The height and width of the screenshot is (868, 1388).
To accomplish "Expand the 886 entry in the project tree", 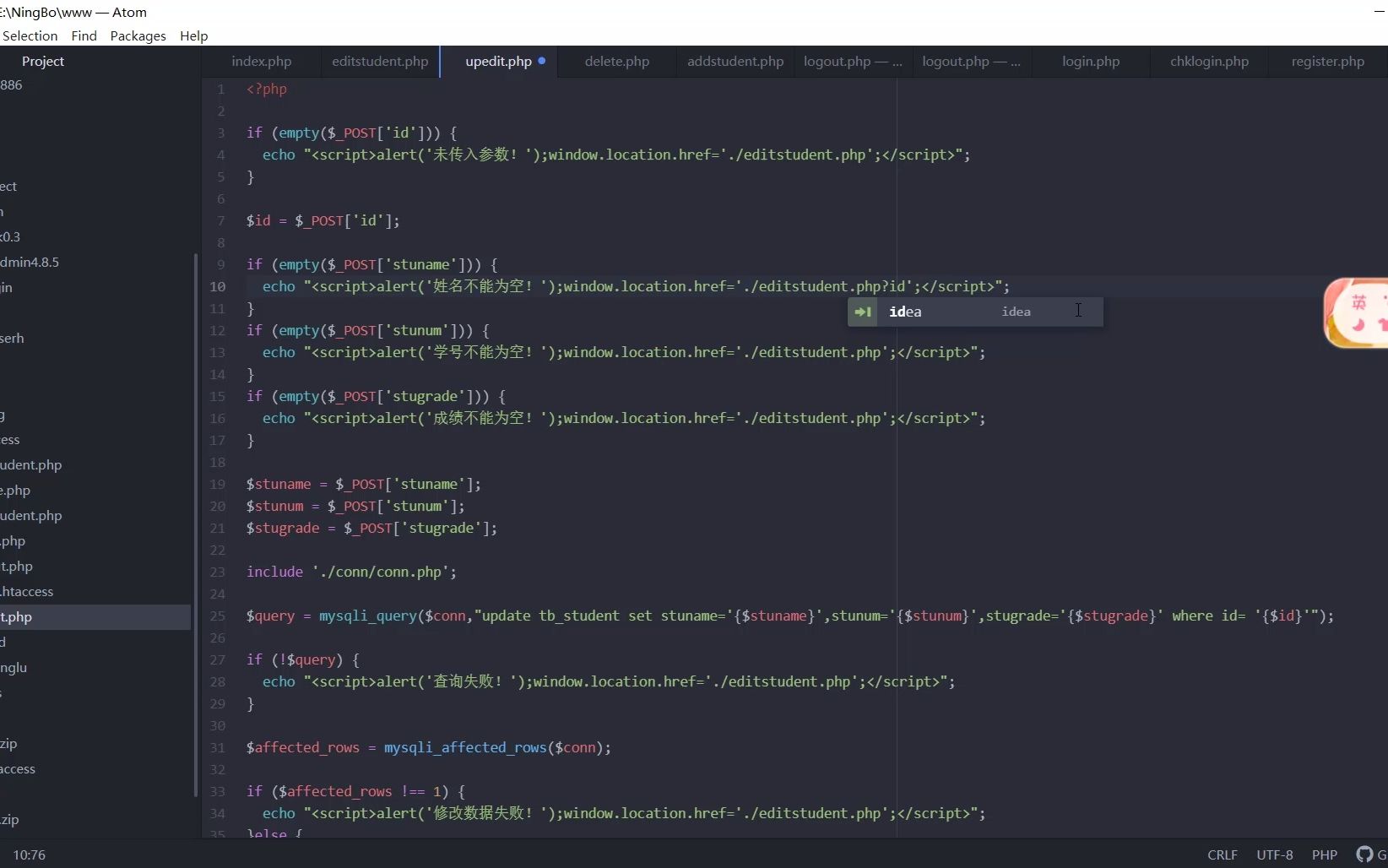I will click(x=12, y=84).
